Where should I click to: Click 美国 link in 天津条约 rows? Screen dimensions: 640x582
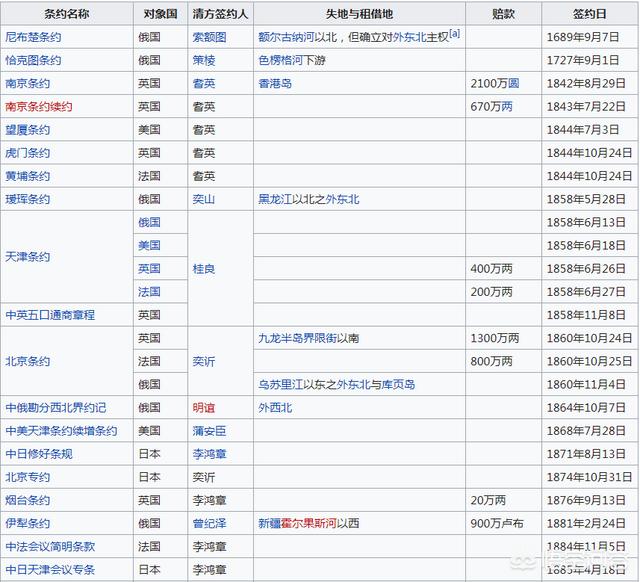(x=149, y=246)
